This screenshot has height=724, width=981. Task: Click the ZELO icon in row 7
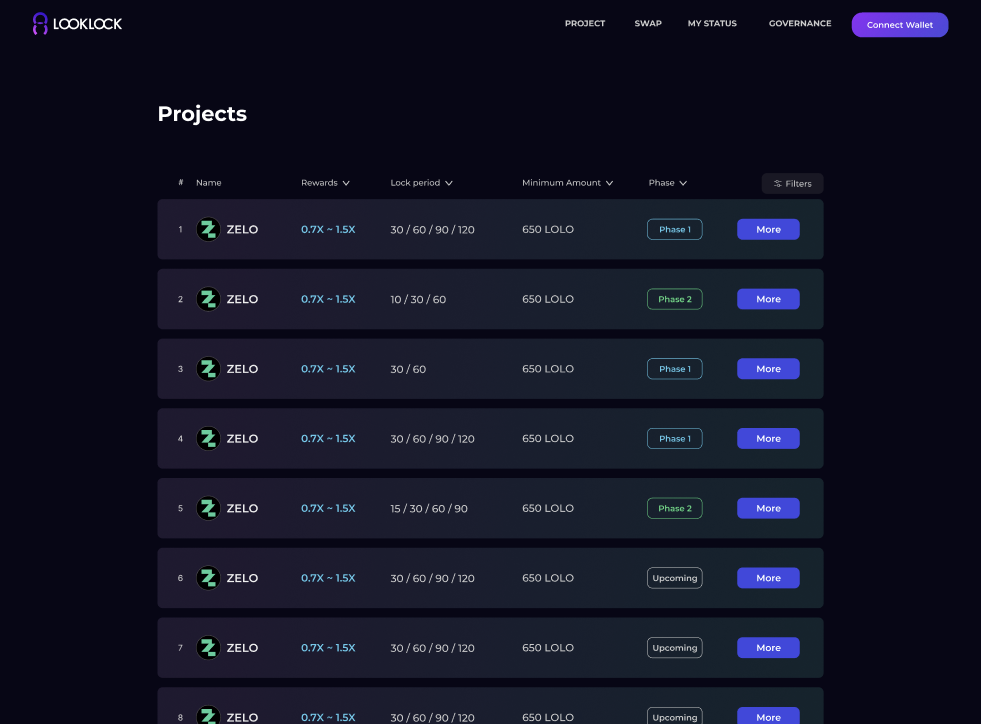coord(208,648)
